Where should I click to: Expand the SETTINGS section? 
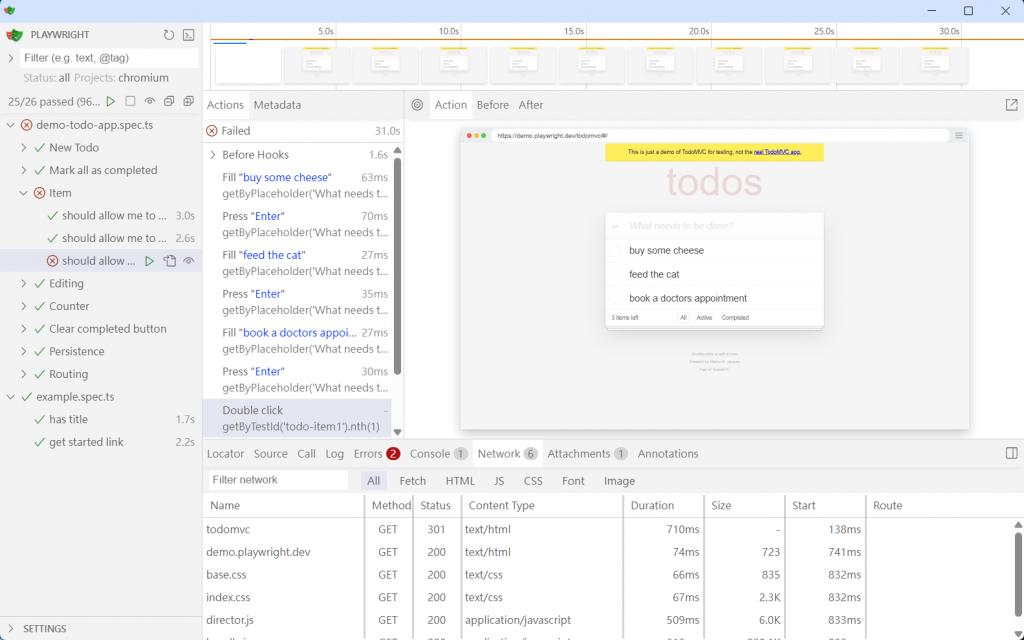pyautogui.click(x=10, y=628)
